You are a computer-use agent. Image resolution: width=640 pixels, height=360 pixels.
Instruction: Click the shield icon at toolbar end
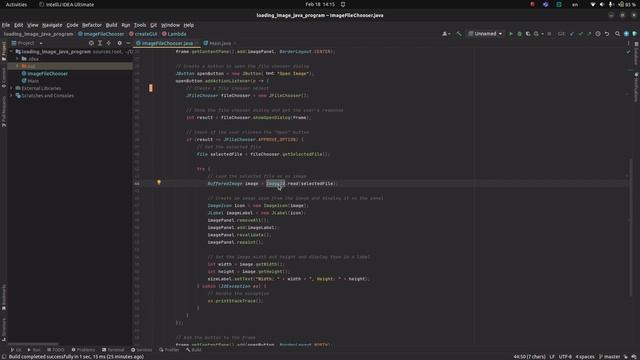coord(635,34)
